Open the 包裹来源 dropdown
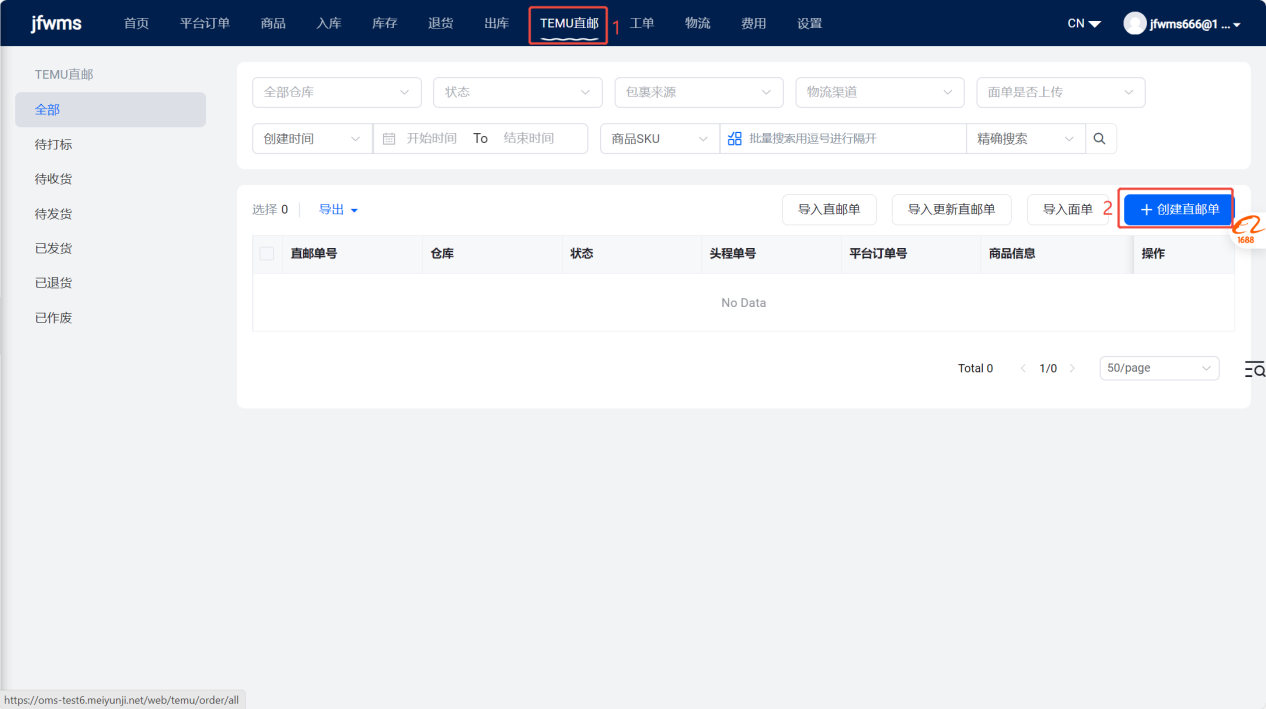The height and width of the screenshot is (709, 1266). (x=699, y=92)
